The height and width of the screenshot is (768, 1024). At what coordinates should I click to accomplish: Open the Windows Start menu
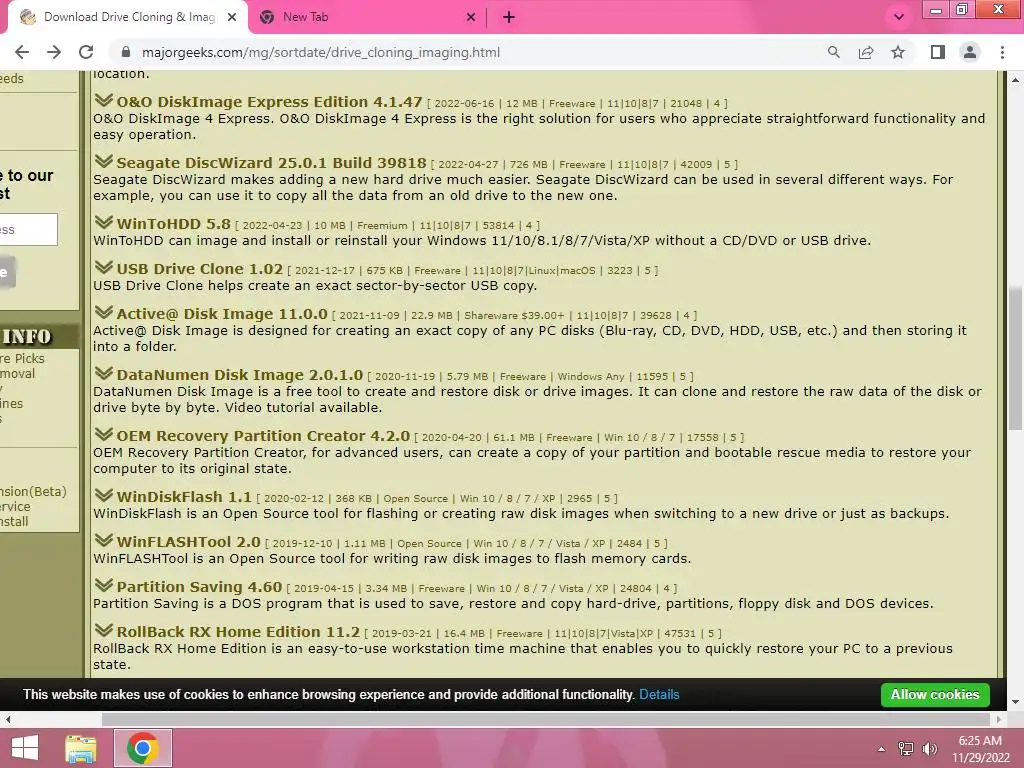pyautogui.click(x=25, y=748)
